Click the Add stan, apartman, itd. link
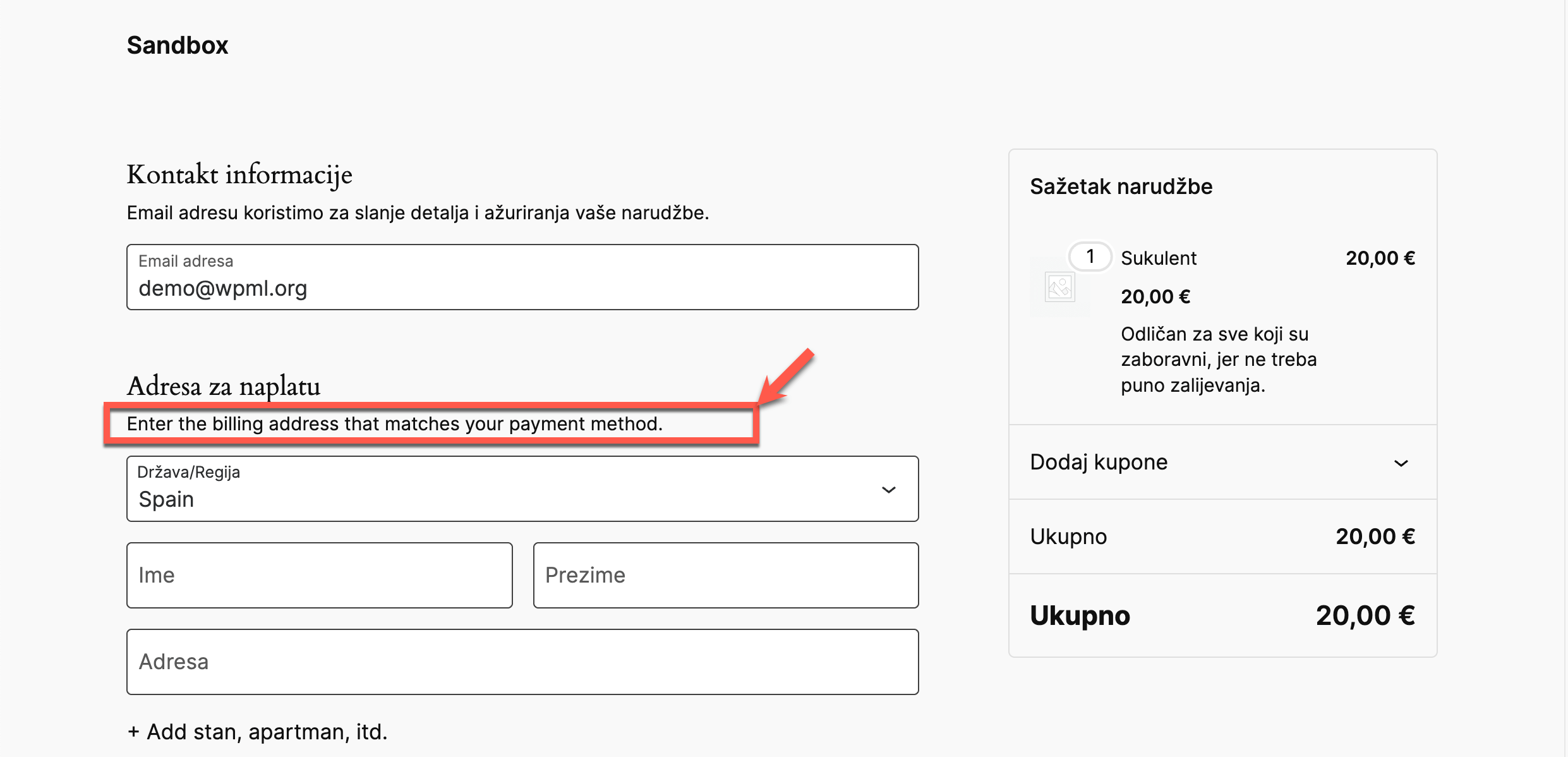The height and width of the screenshot is (757, 1568). 257,732
